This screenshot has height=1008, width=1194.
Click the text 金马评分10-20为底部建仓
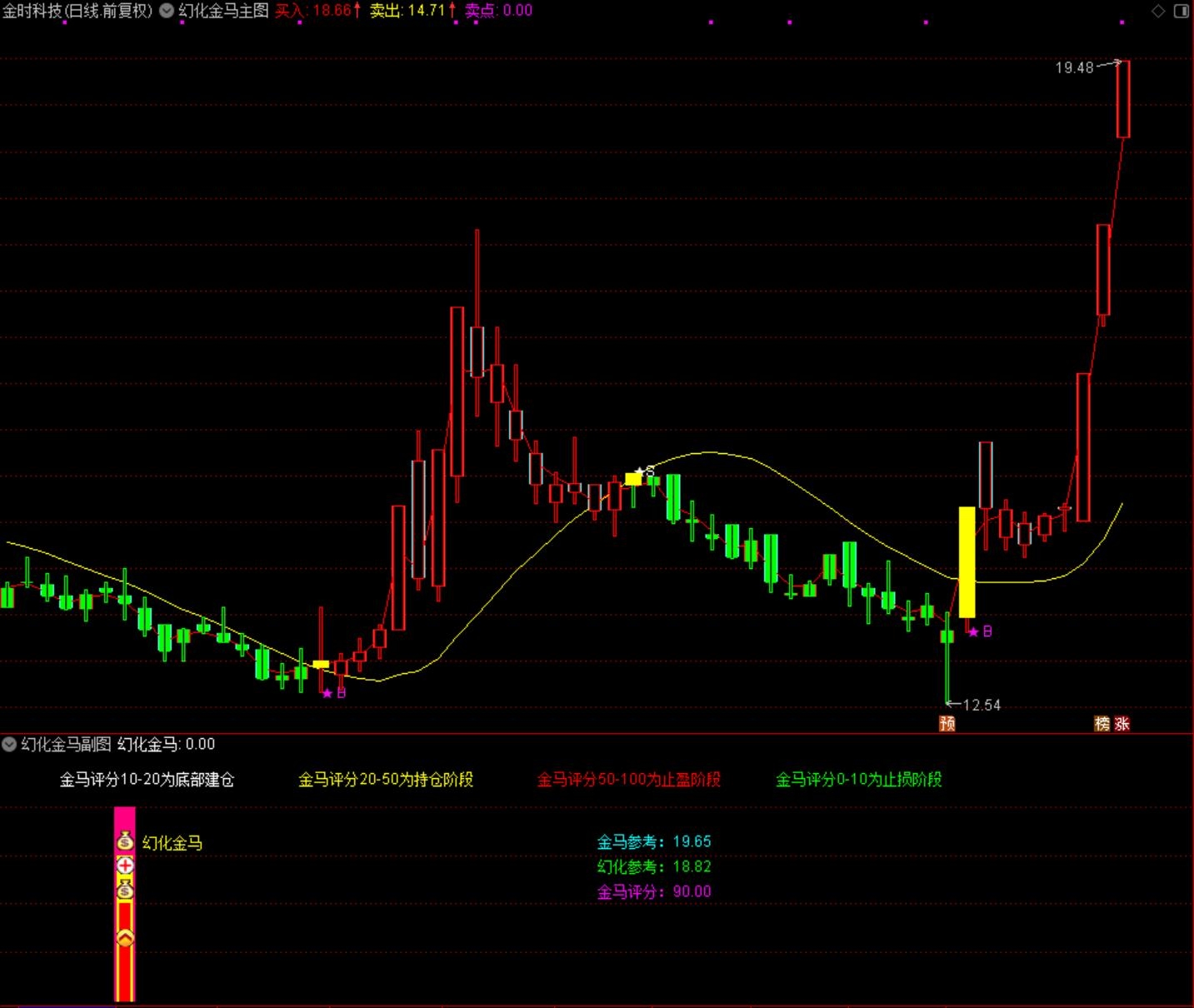click(x=147, y=780)
